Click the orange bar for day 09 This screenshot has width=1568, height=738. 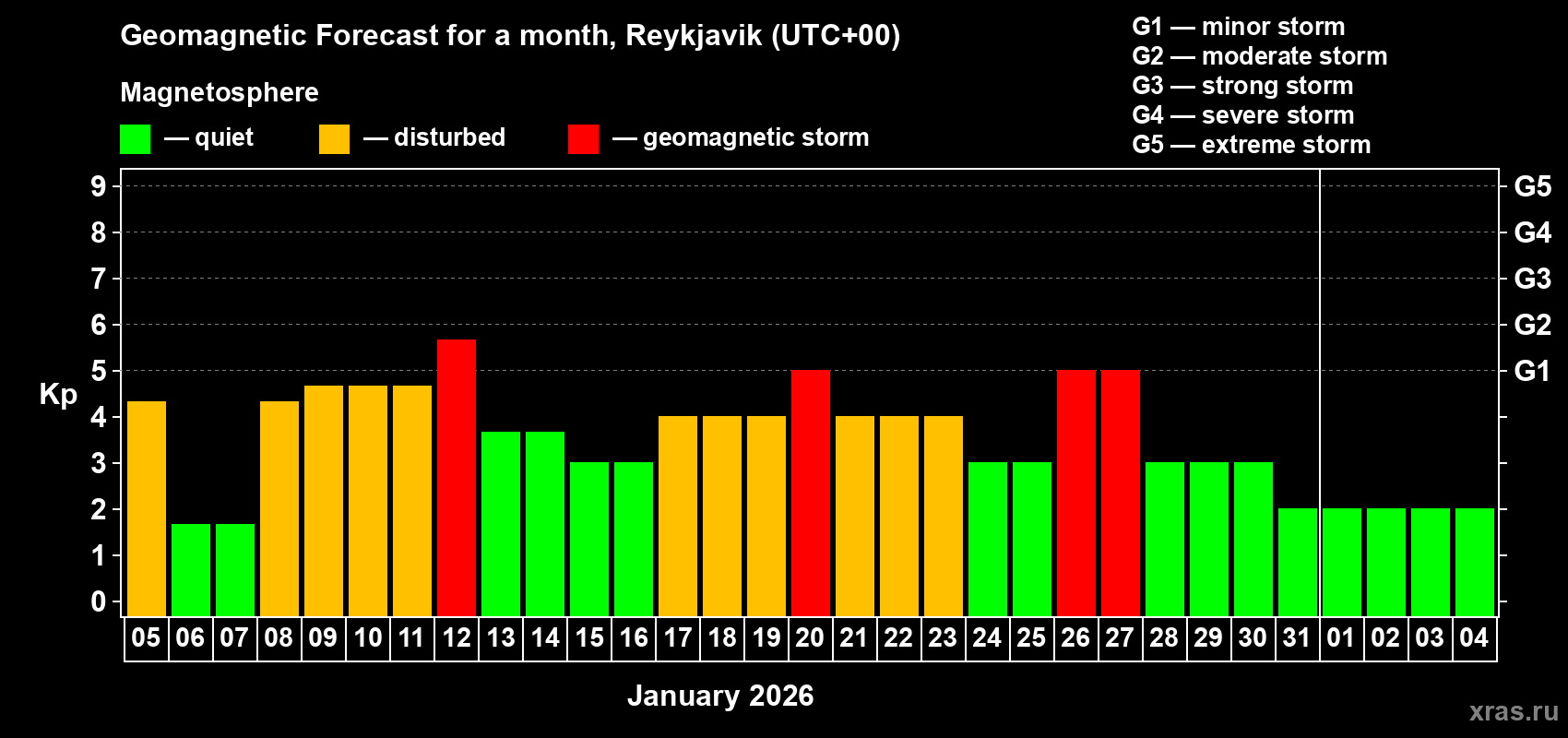[324, 501]
